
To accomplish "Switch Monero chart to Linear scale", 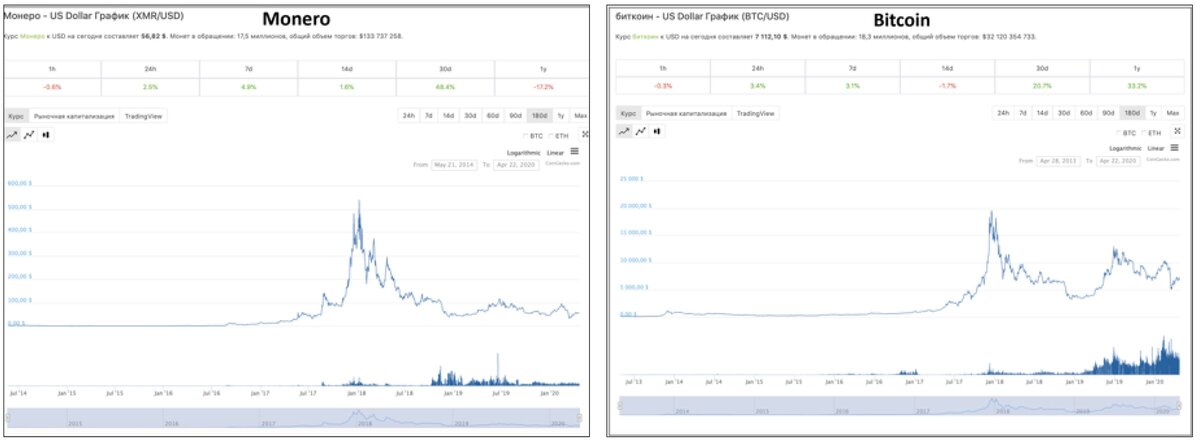I will coord(555,151).
